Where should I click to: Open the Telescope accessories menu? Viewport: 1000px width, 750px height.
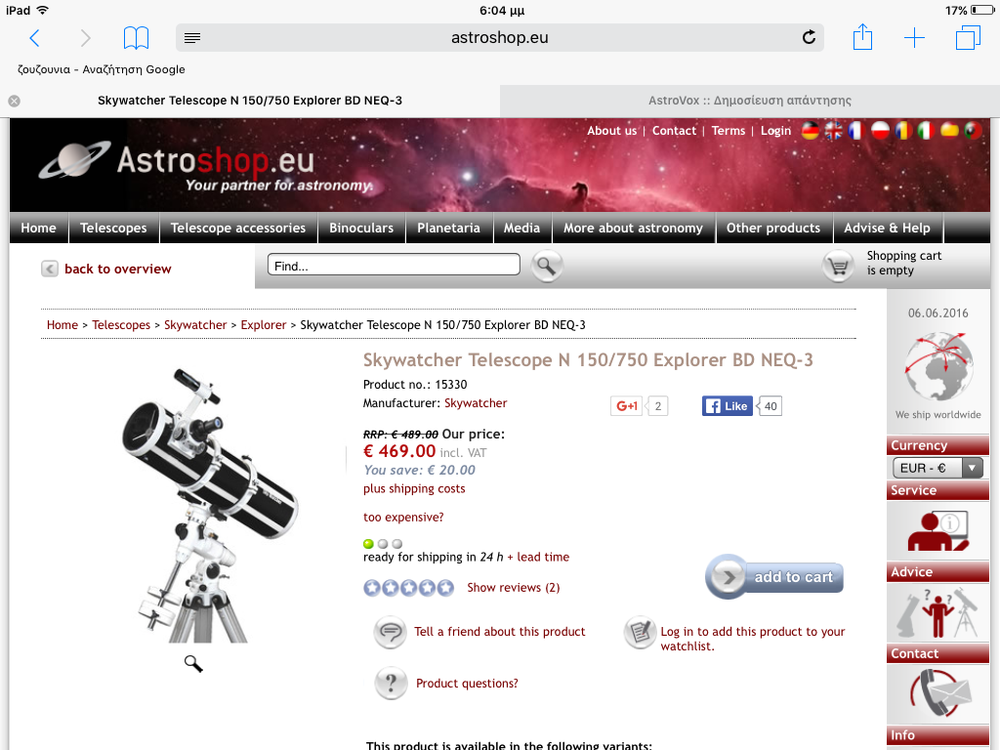point(238,228)
